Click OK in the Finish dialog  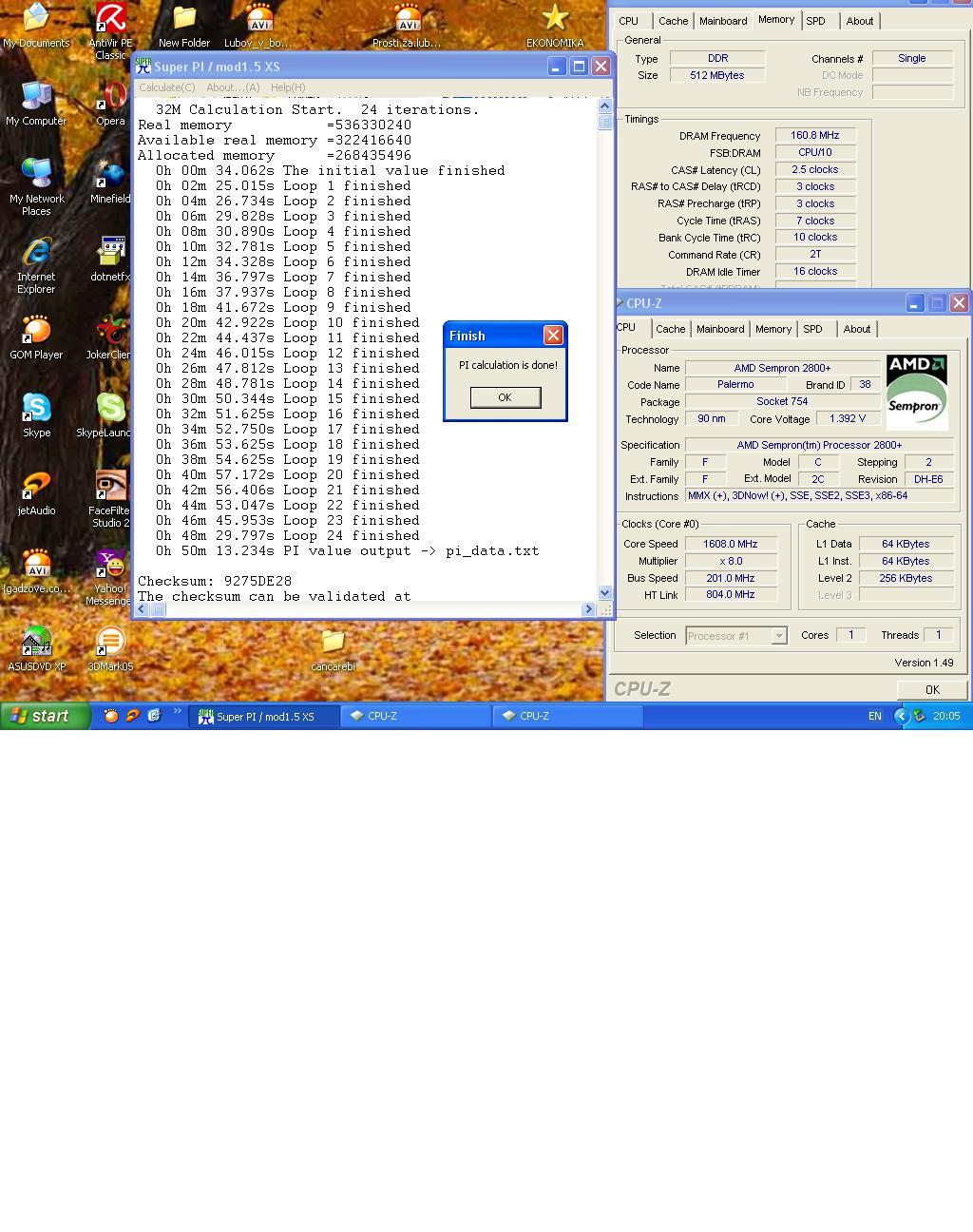505,397
